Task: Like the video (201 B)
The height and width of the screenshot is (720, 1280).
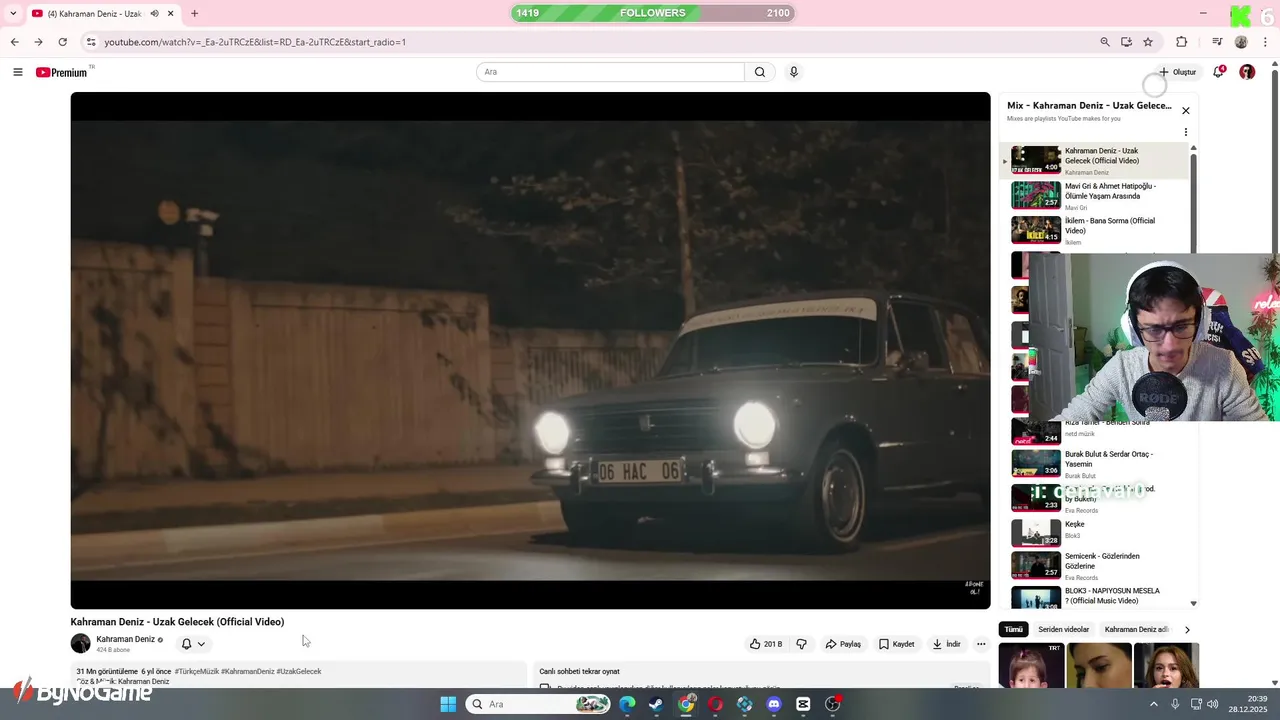Action: (x=766, y=644)
